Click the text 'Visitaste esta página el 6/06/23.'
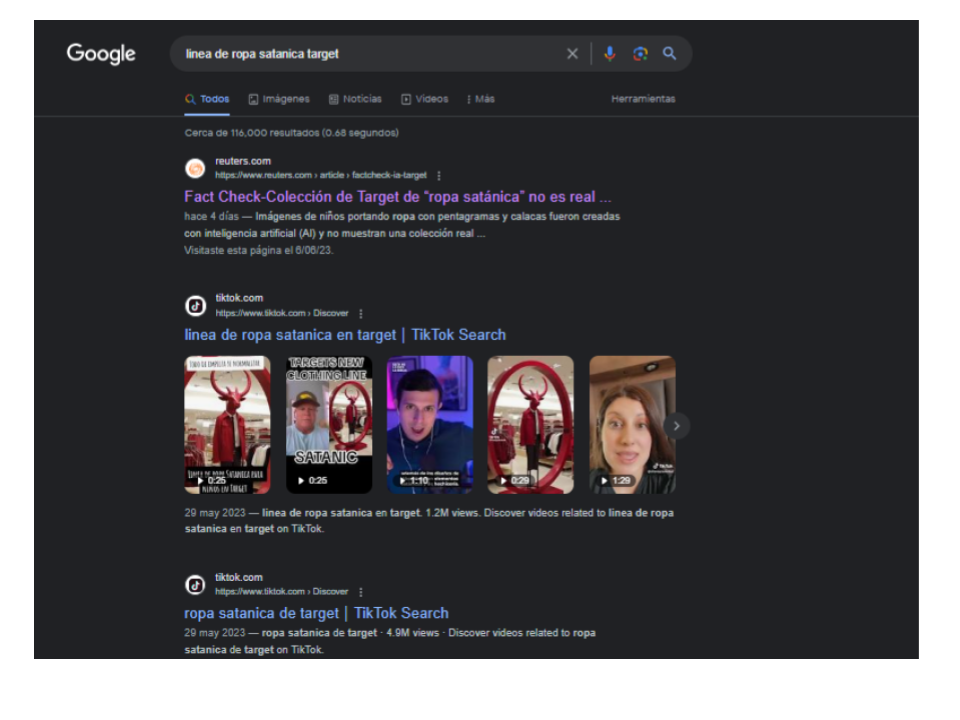 coord(259,250)
